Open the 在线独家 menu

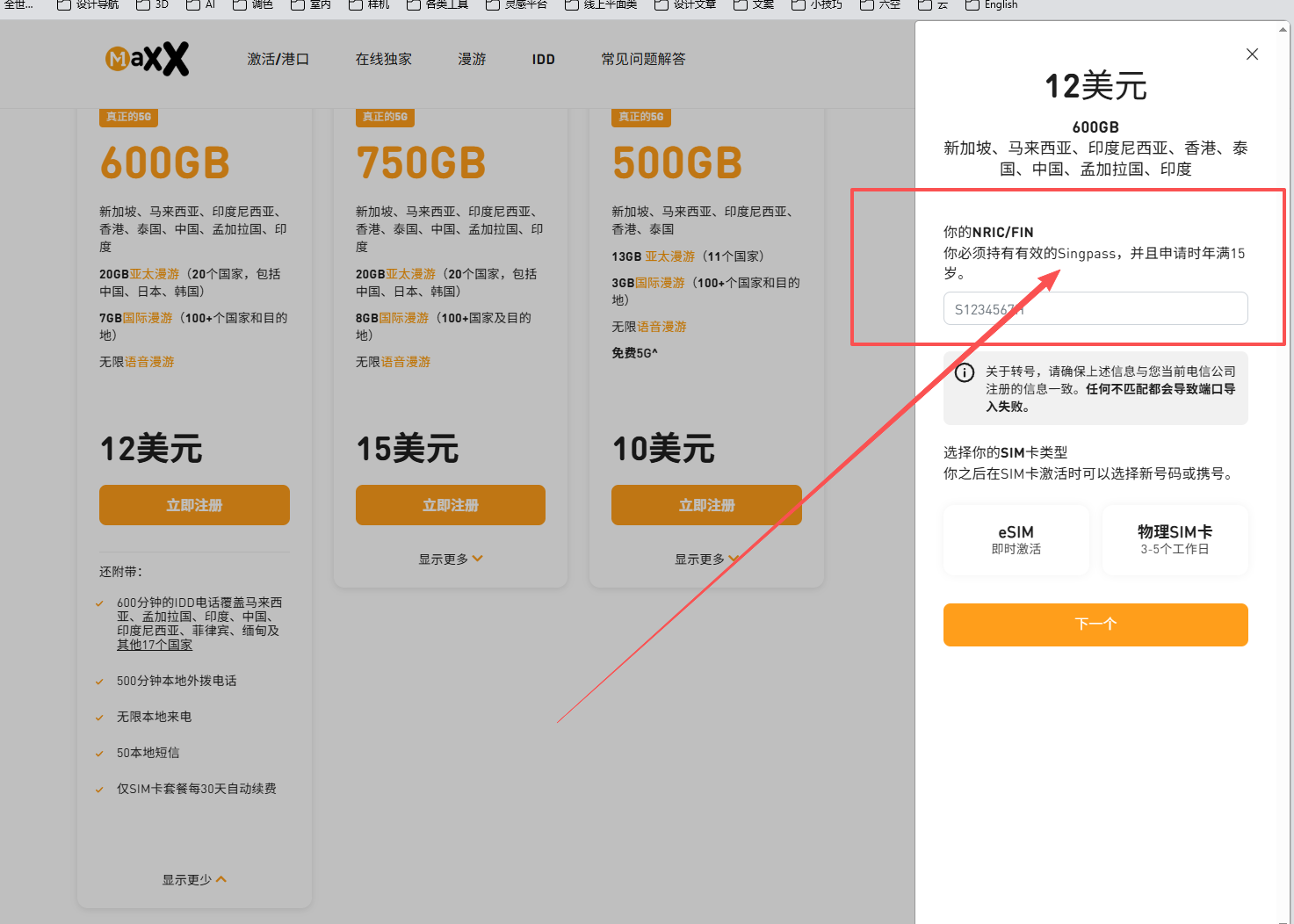pos(384,59)
